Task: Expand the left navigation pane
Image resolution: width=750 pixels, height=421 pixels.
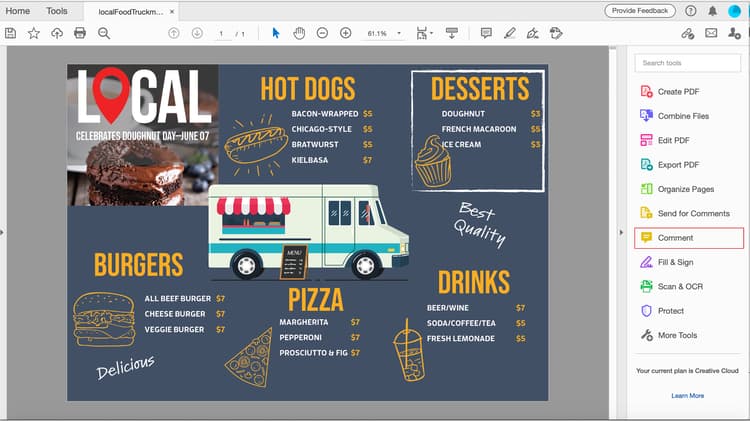Action: 2,233
